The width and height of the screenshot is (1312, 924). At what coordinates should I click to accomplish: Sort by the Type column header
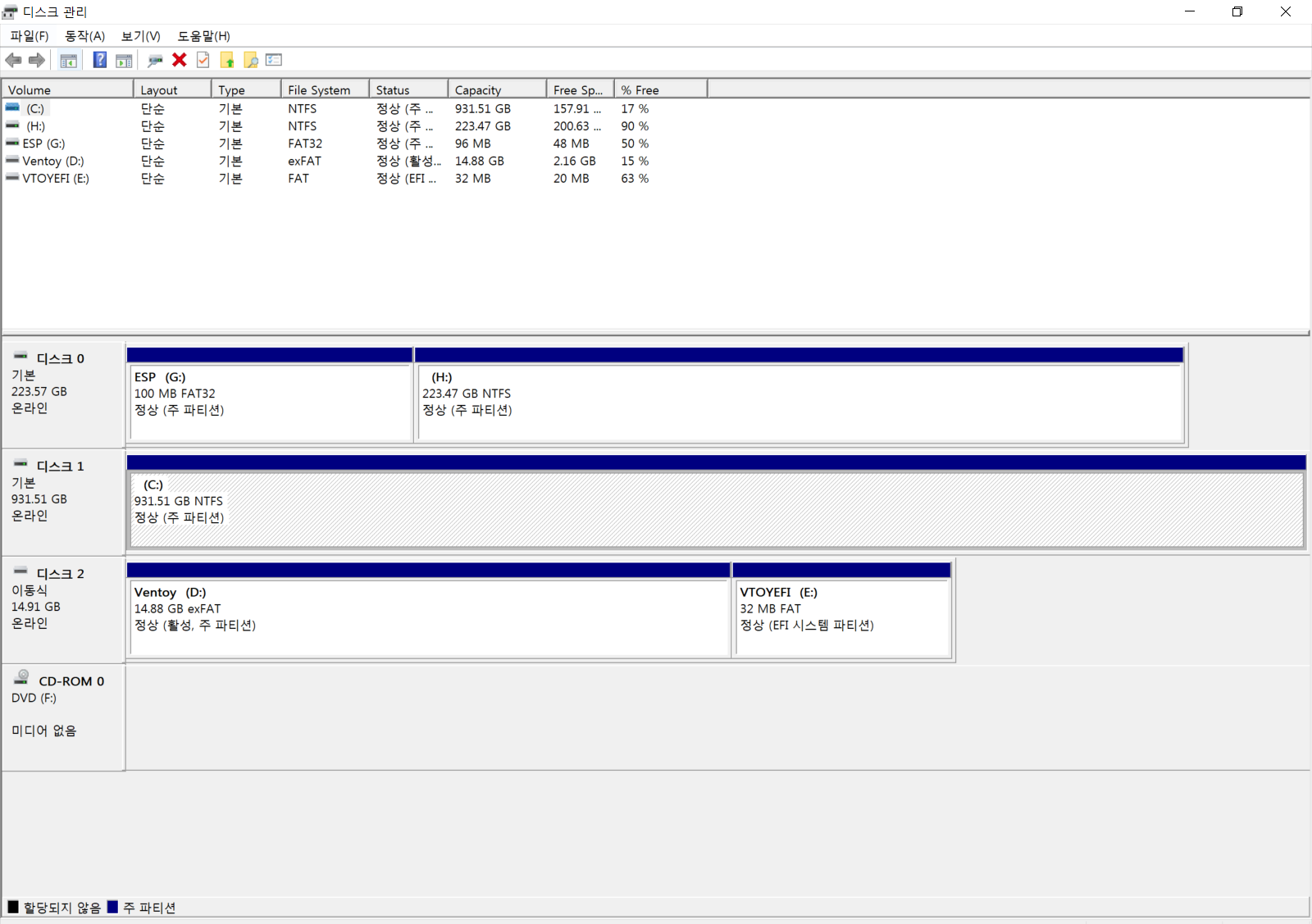click(246, 89)
